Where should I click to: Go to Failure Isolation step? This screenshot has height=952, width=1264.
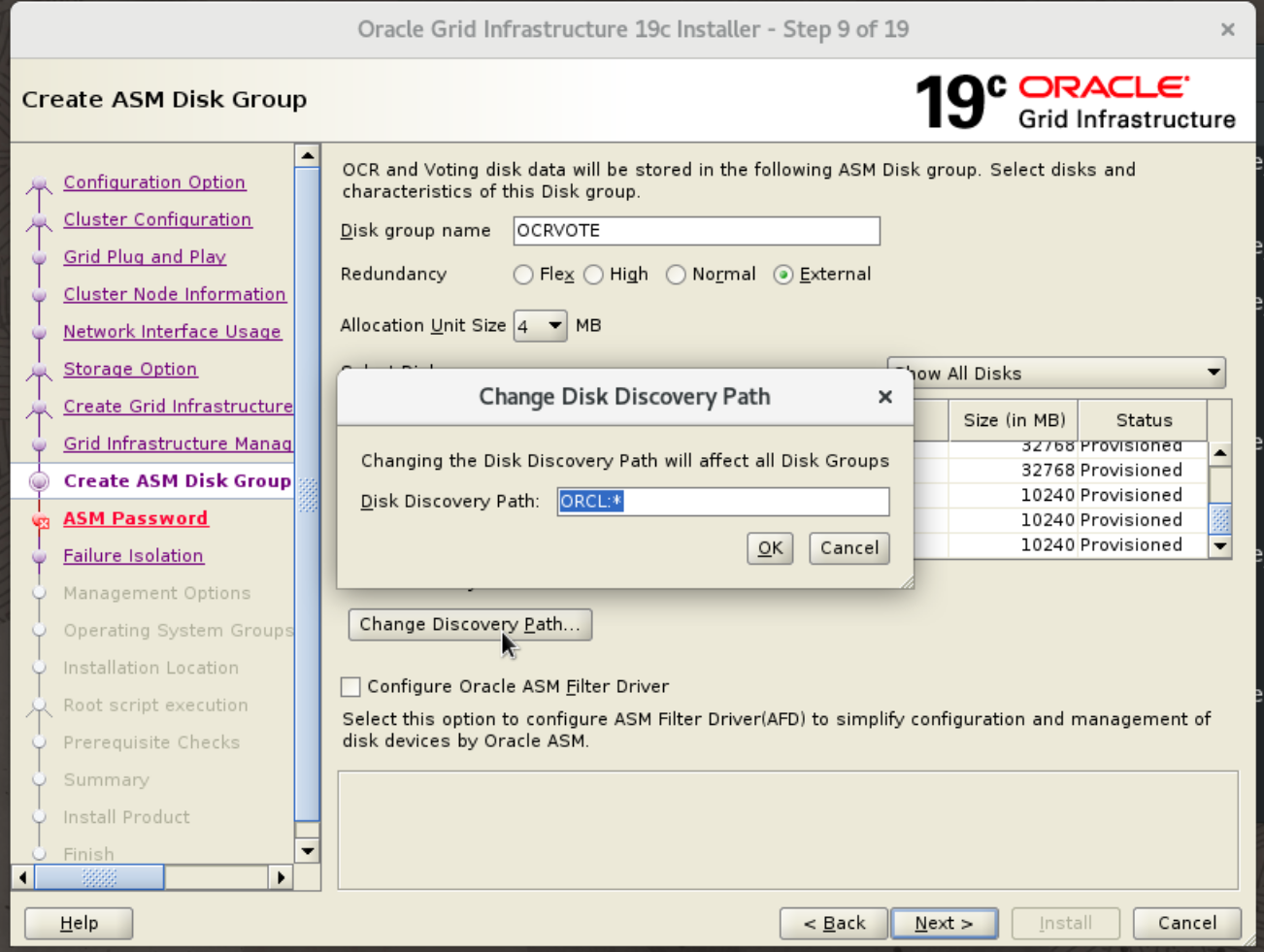pos(133,556)
